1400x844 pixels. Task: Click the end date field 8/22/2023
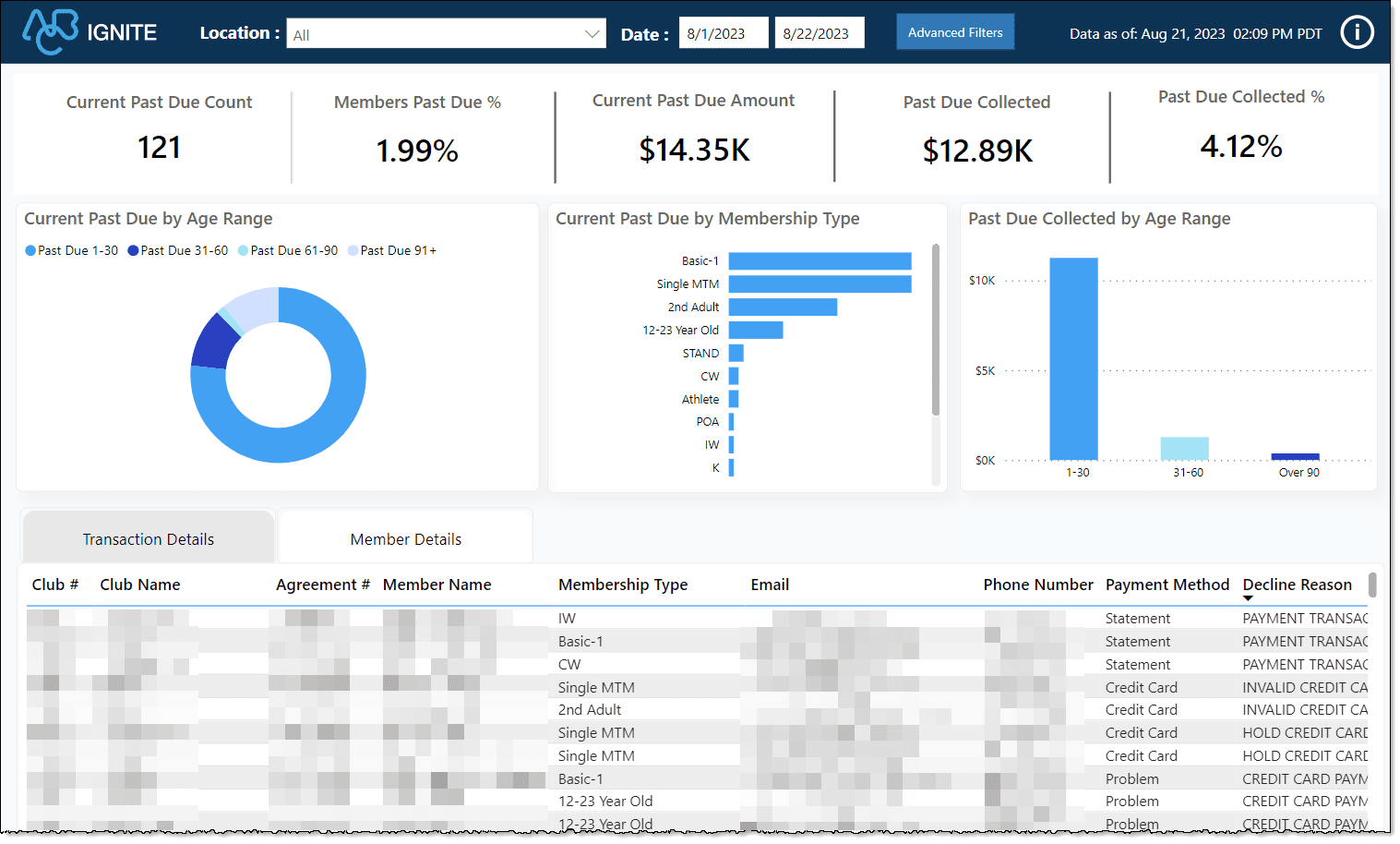coord(820,33)
